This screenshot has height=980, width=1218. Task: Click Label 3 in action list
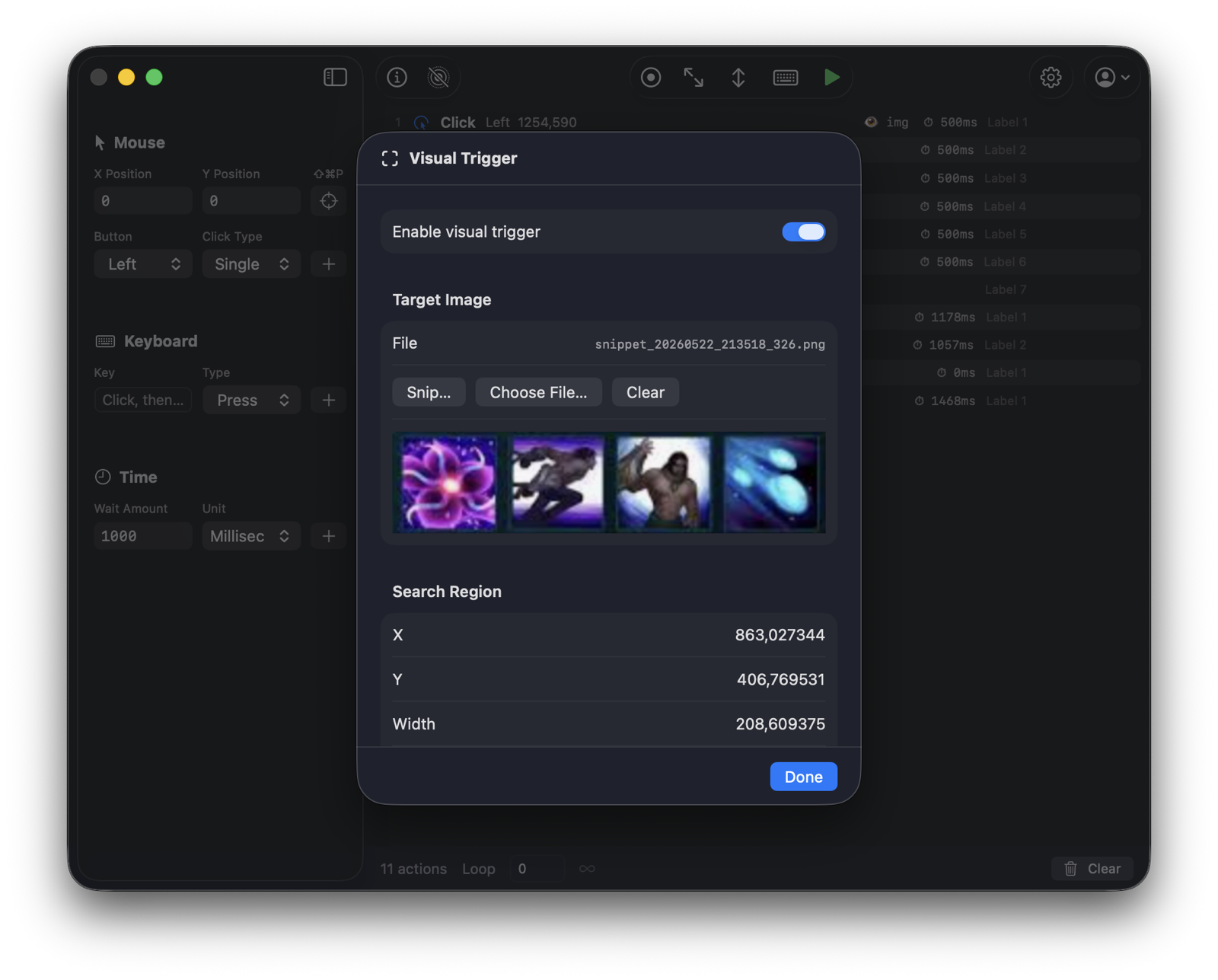(x=1005, y=178)
